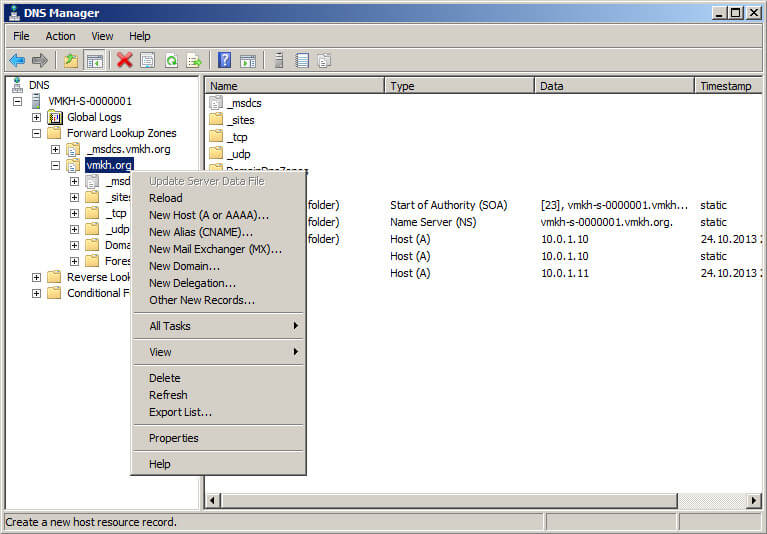Viewport: 767px width, 534px height.
Task: Expand the Global Logs node
Action: point(36,117)
